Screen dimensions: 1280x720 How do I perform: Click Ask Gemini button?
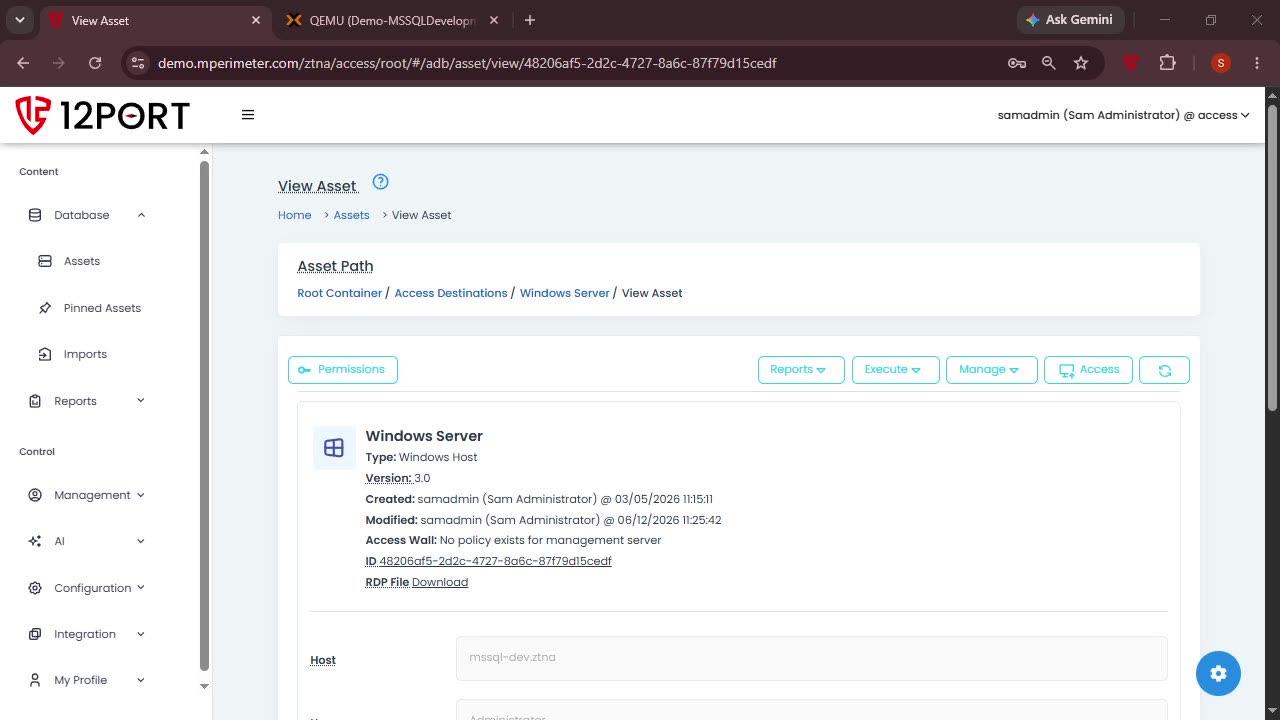click(x=1070, y=20)
